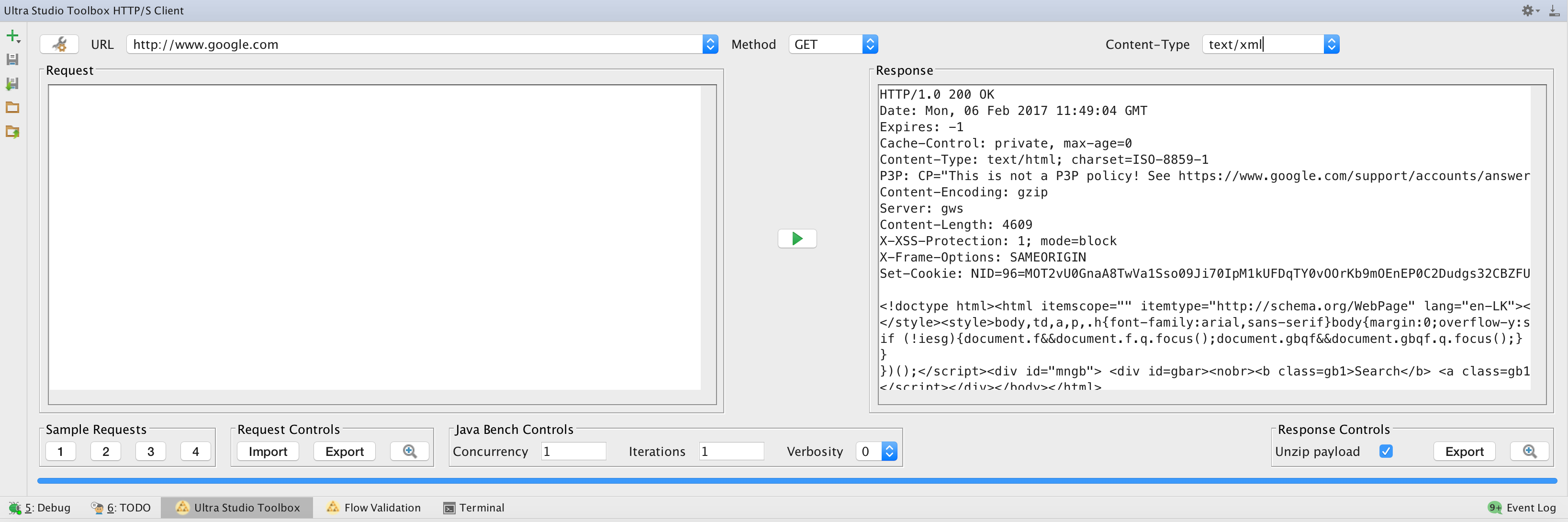This screenshot has height=522, width=1568.
Task: Select the Ultra Studio Toolbox tab
Action: (237, 507)
